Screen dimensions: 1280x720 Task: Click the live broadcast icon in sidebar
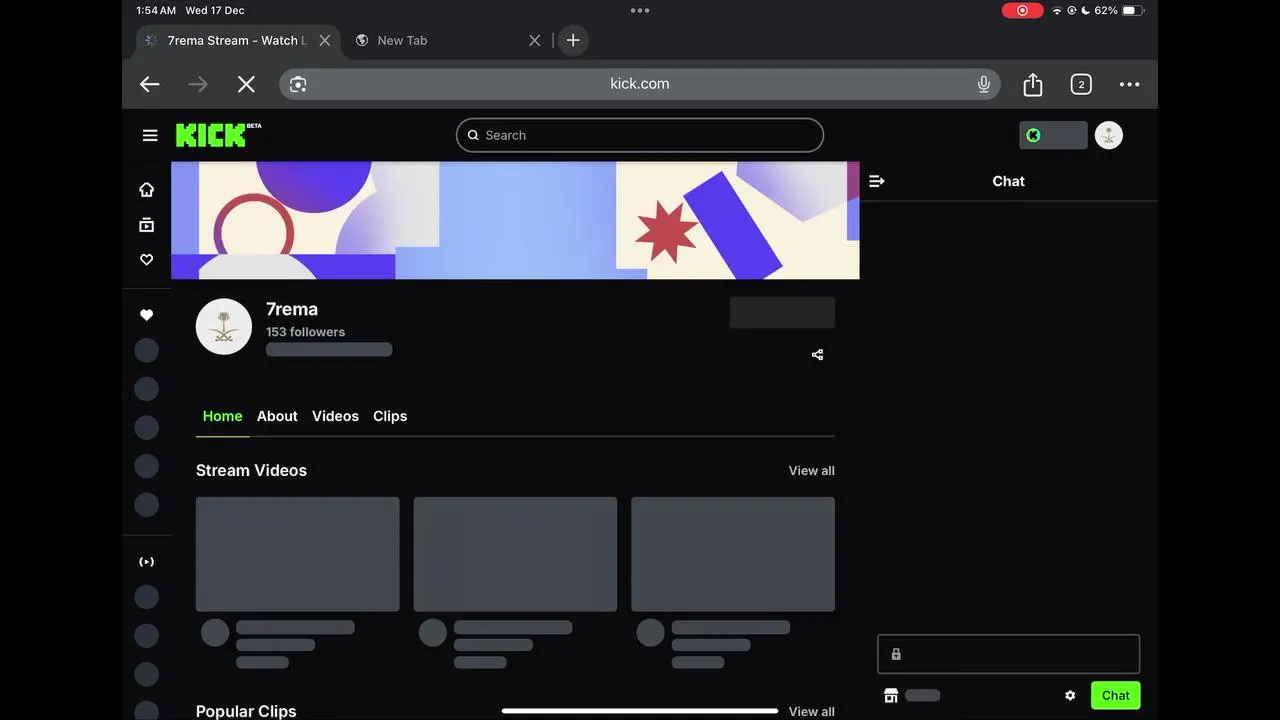[x=146, y=562]
